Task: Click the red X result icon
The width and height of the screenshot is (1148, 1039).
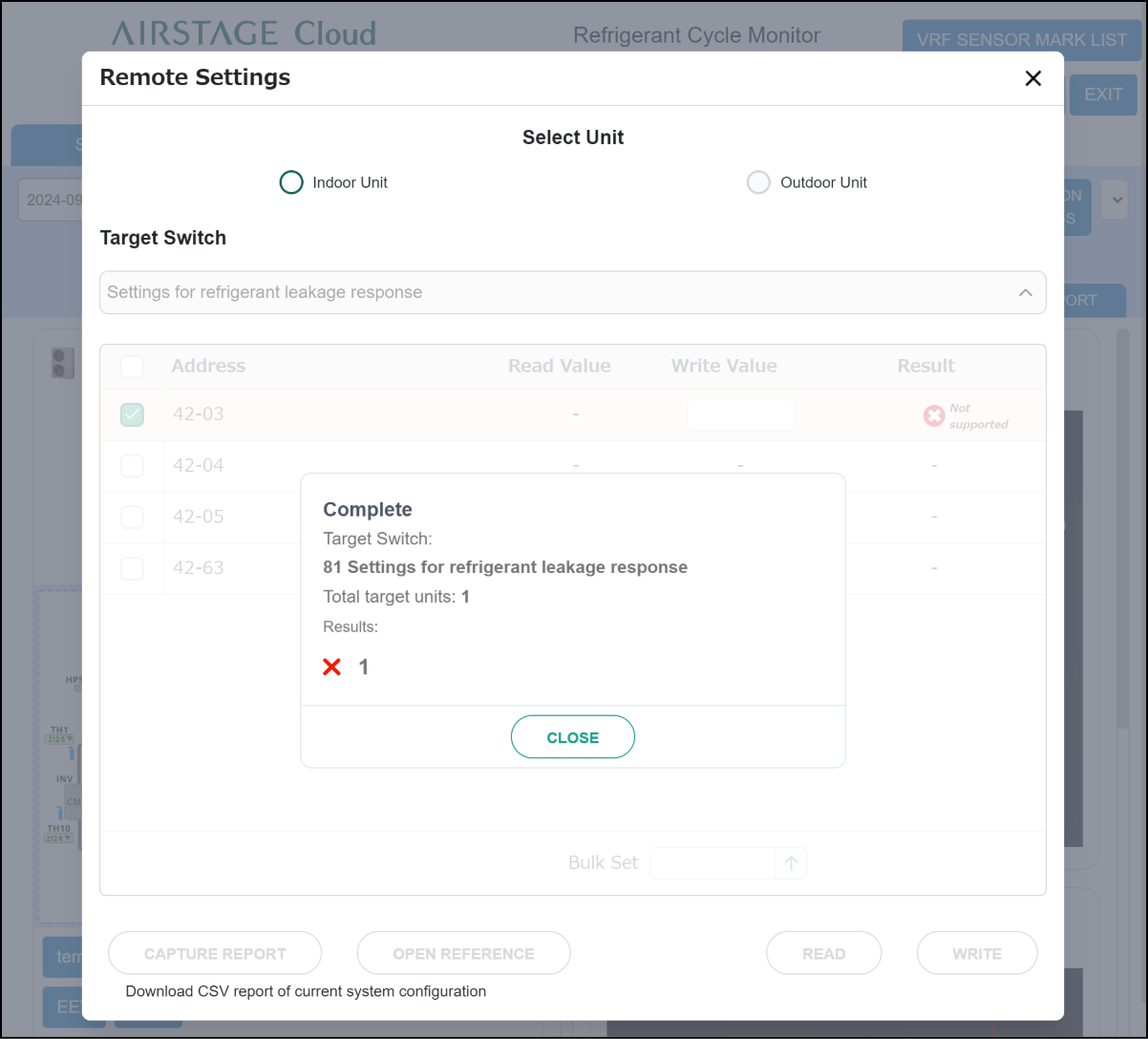Action: coord(331,667)
